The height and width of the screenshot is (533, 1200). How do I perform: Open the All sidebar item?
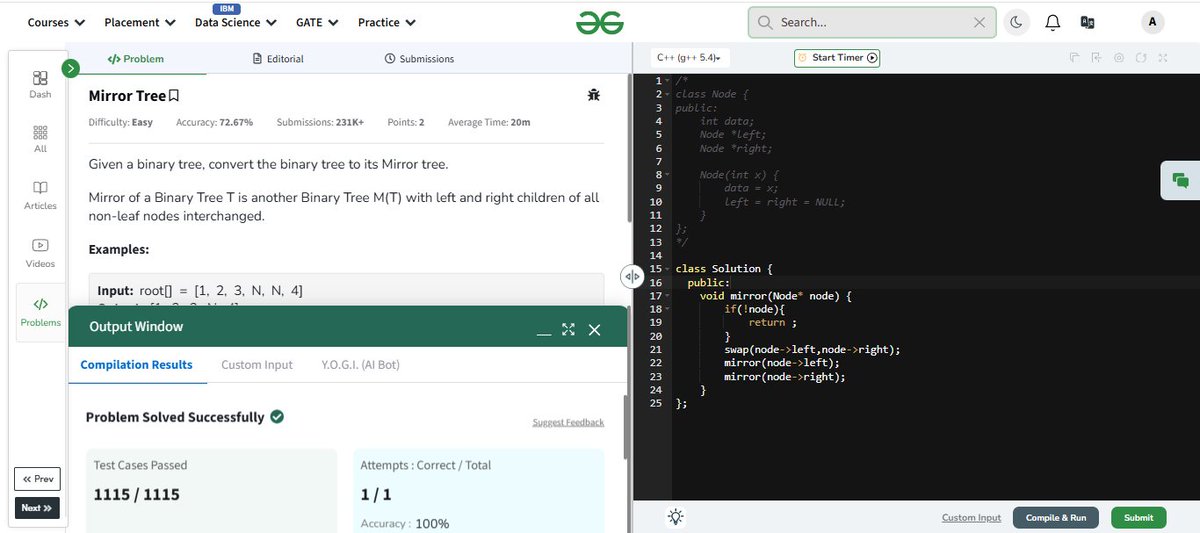[40, 139]
